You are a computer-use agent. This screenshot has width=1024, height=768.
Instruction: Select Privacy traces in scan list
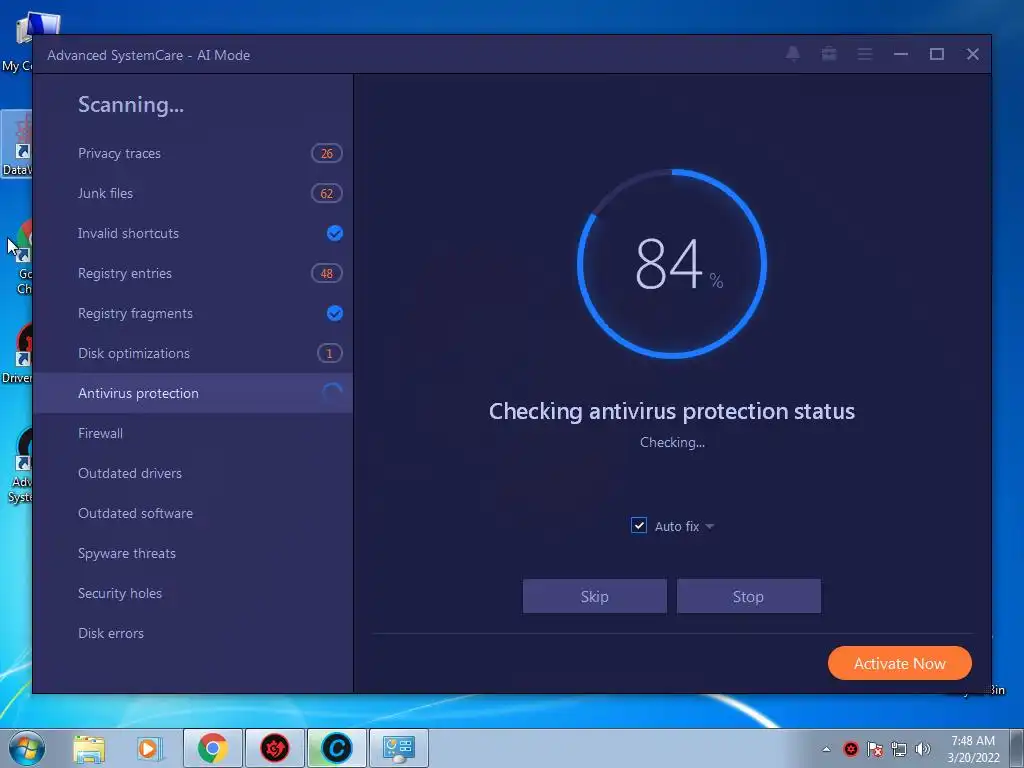click(x=193, y=153)
